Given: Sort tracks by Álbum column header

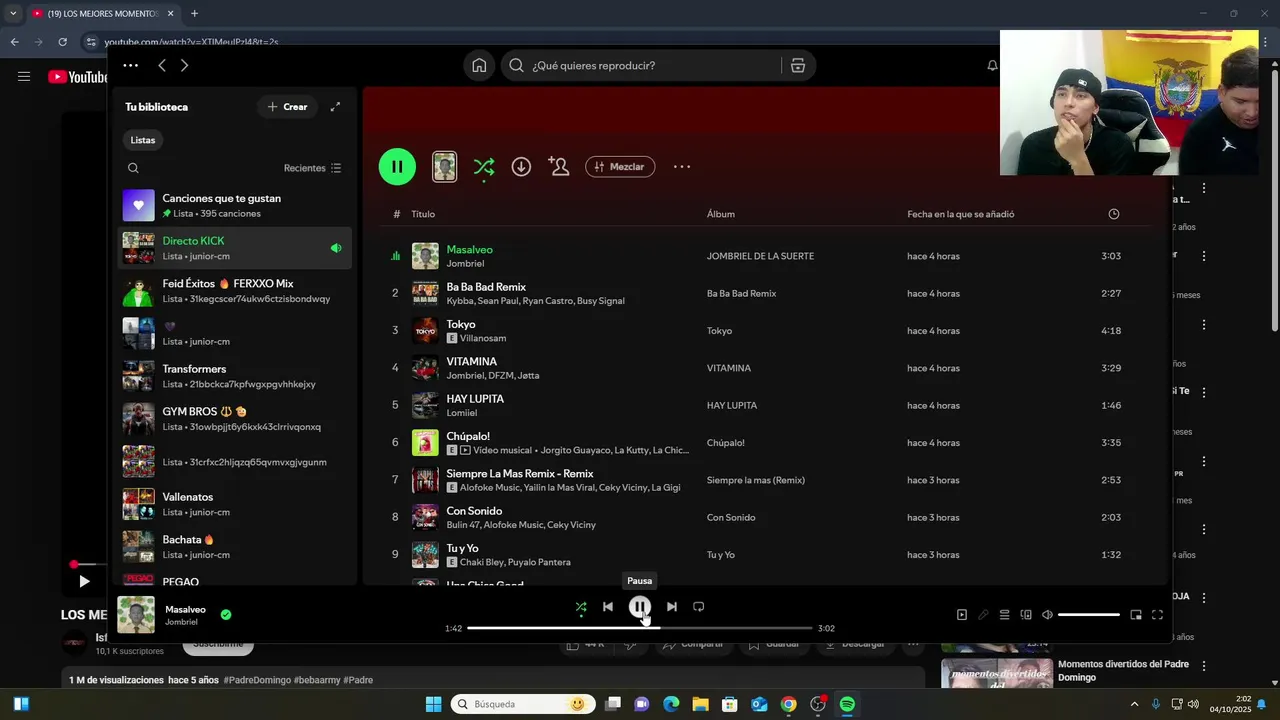Looking at the screenshot, I should [x=721, y=214].
